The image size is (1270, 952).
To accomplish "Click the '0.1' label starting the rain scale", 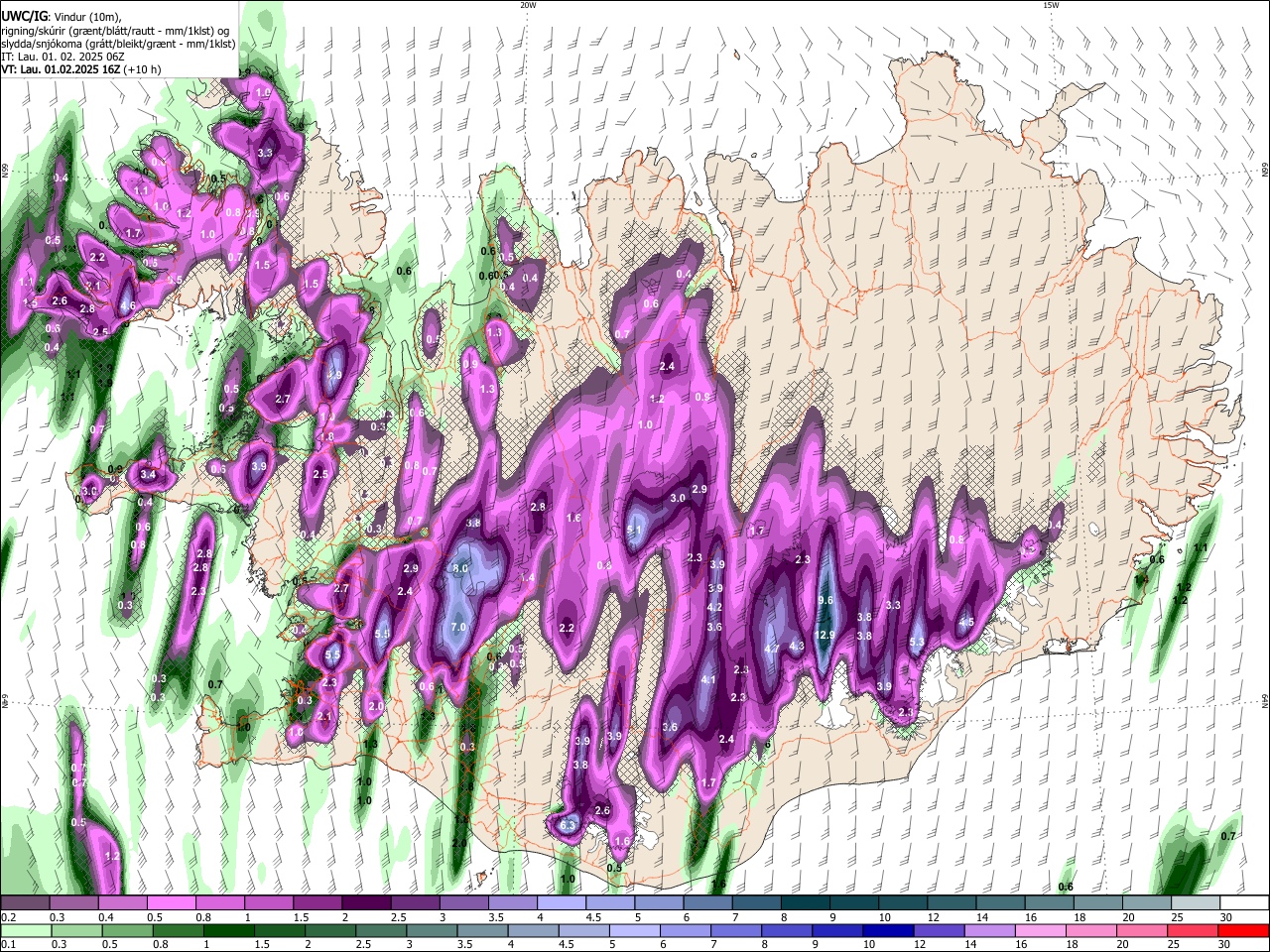I will click(x=8, y=944).
